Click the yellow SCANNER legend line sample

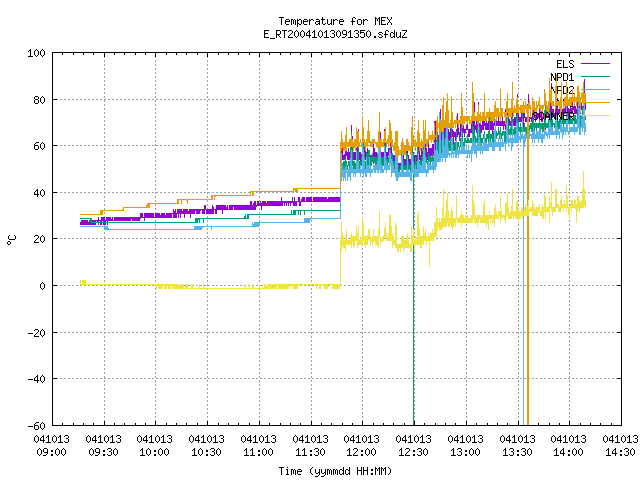[x=595, y=116]
